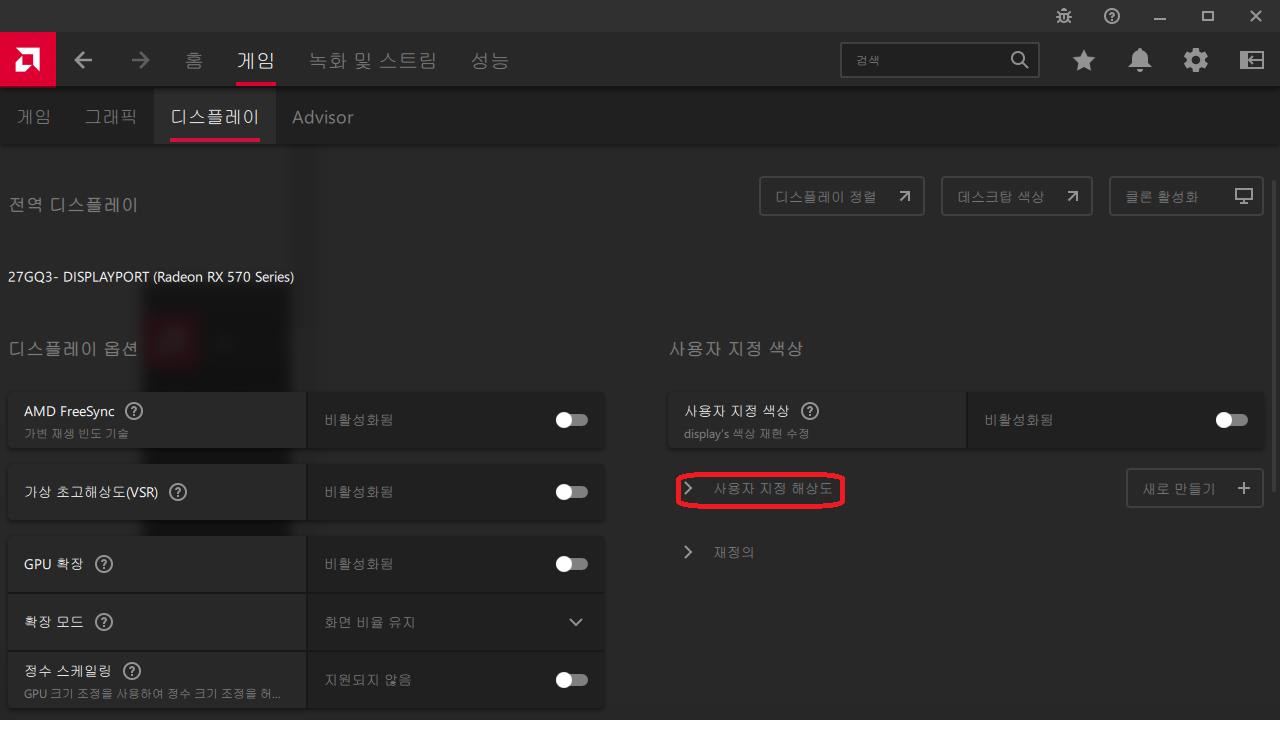Image resolution: width=1280 pixels, height=750 pixels.
Task: Toggle GPU 확장 switch
Action: pos(571,564)
